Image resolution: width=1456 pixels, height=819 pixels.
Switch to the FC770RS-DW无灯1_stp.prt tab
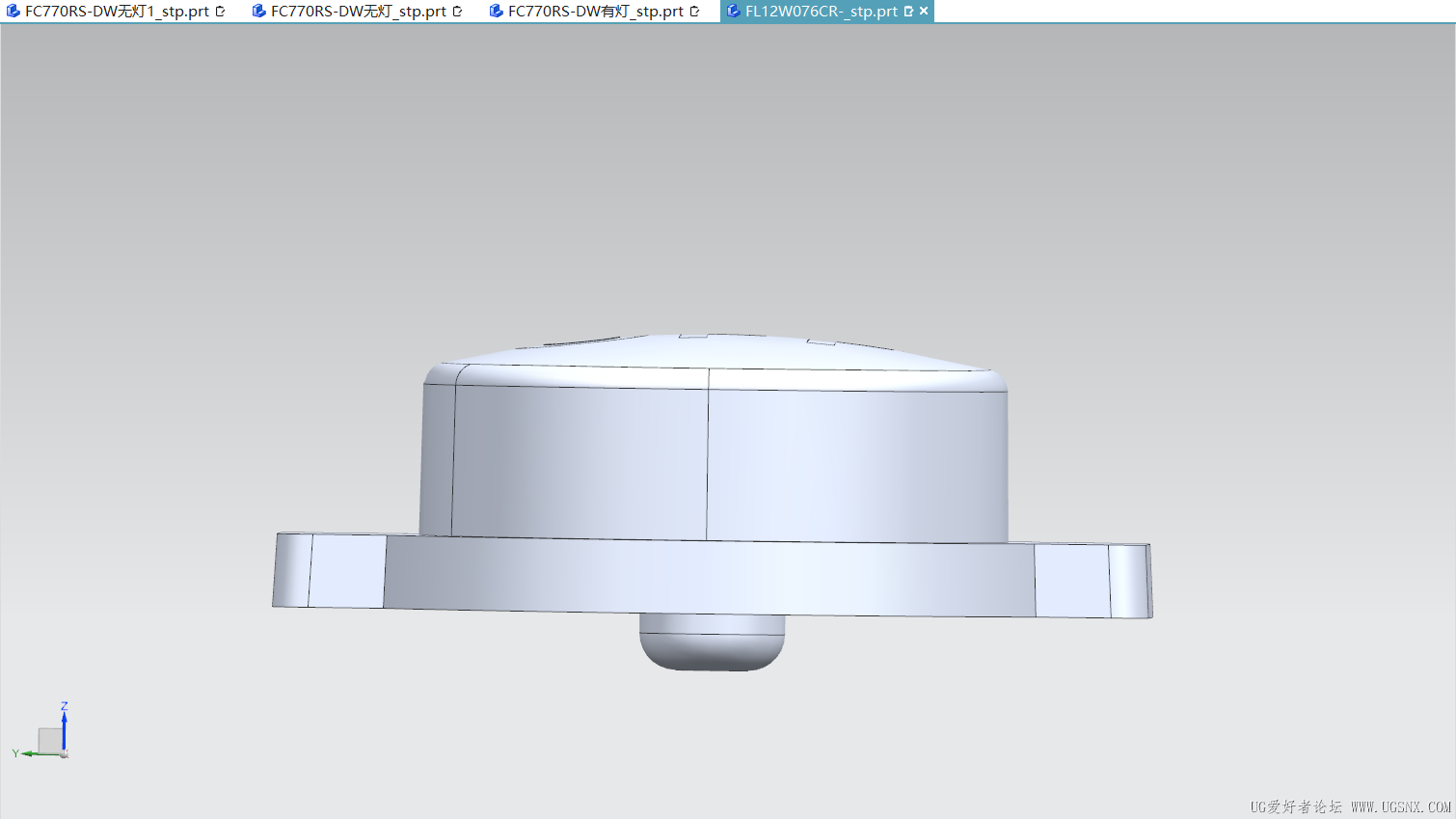[x=117, y=12]
